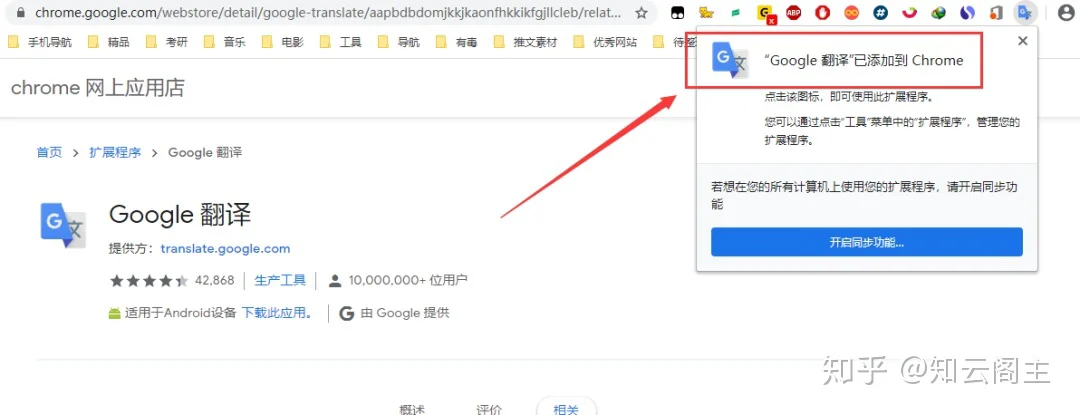
Task: Click the 由 Google 提供 label
Action: pos(405,313)
